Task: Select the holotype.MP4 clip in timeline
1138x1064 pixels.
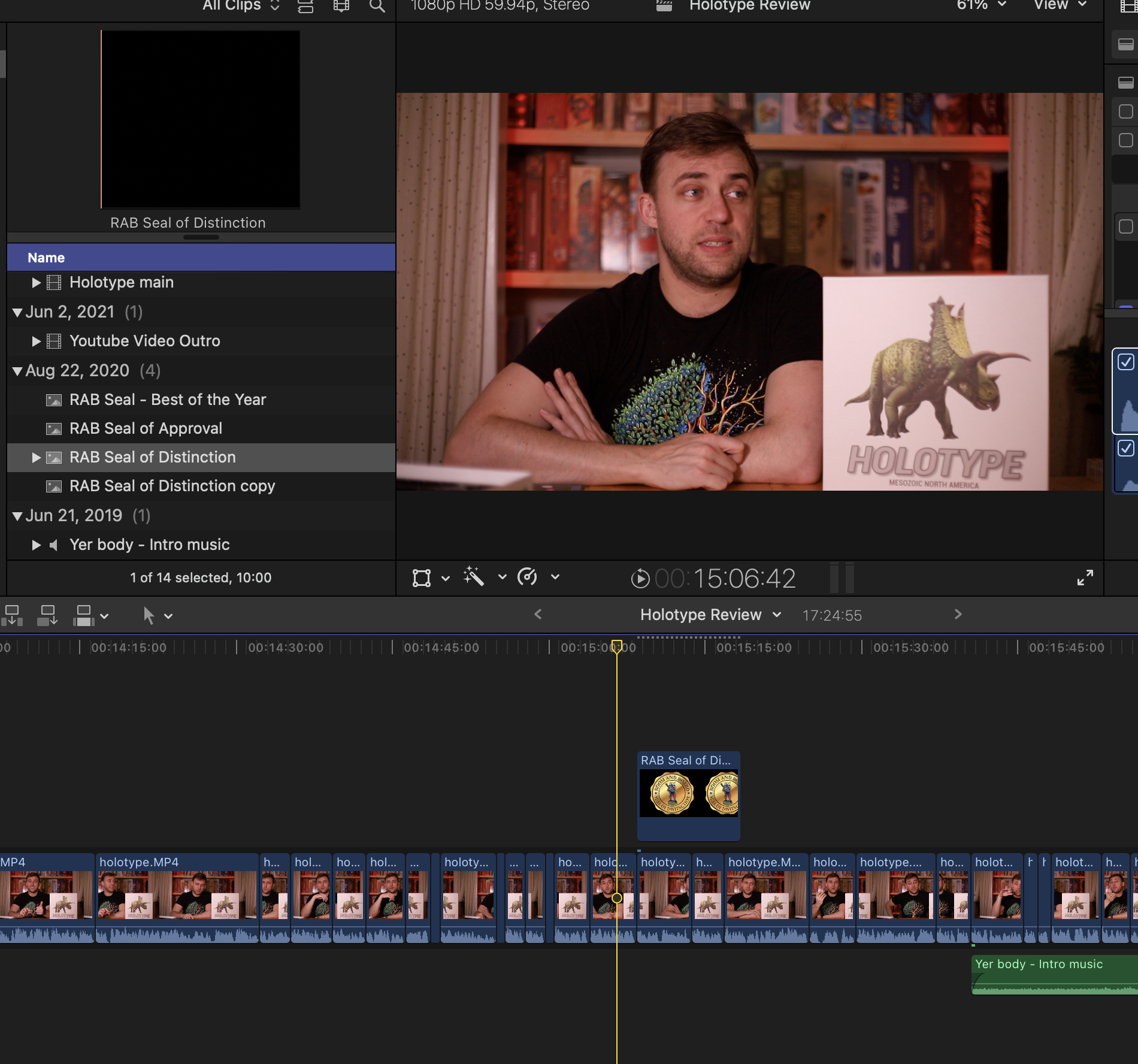Action: (177, 897)
